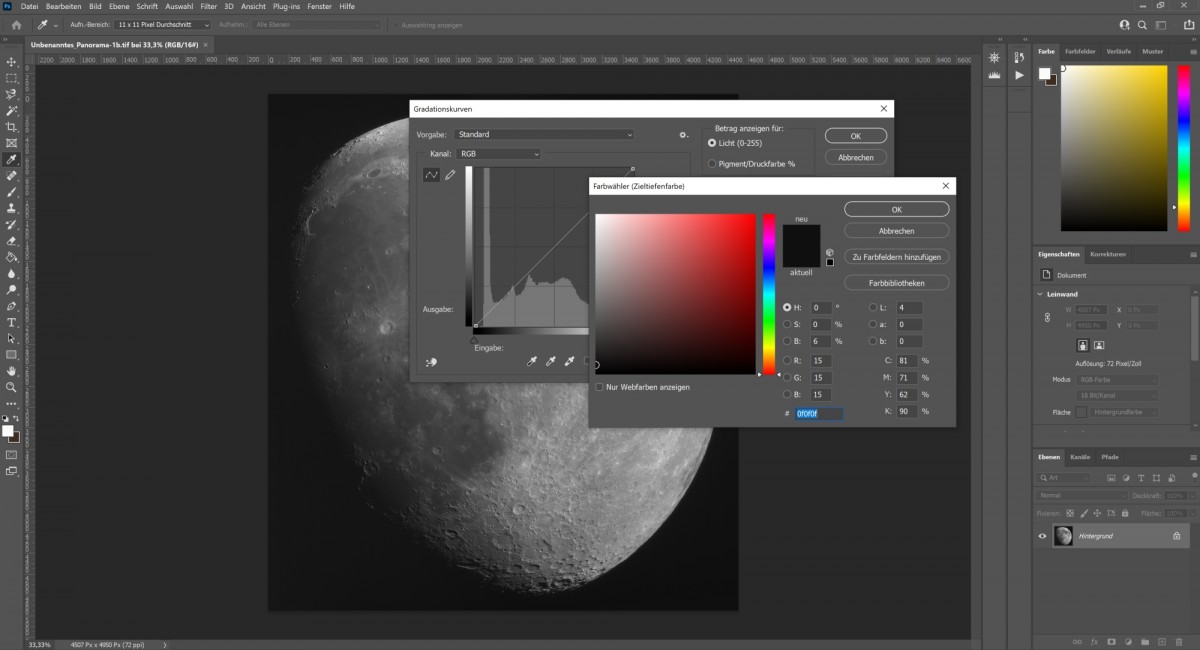Click the hex color code field
Image resolution: width=1200 pixels, height=650 pixels.
[819, 413]
